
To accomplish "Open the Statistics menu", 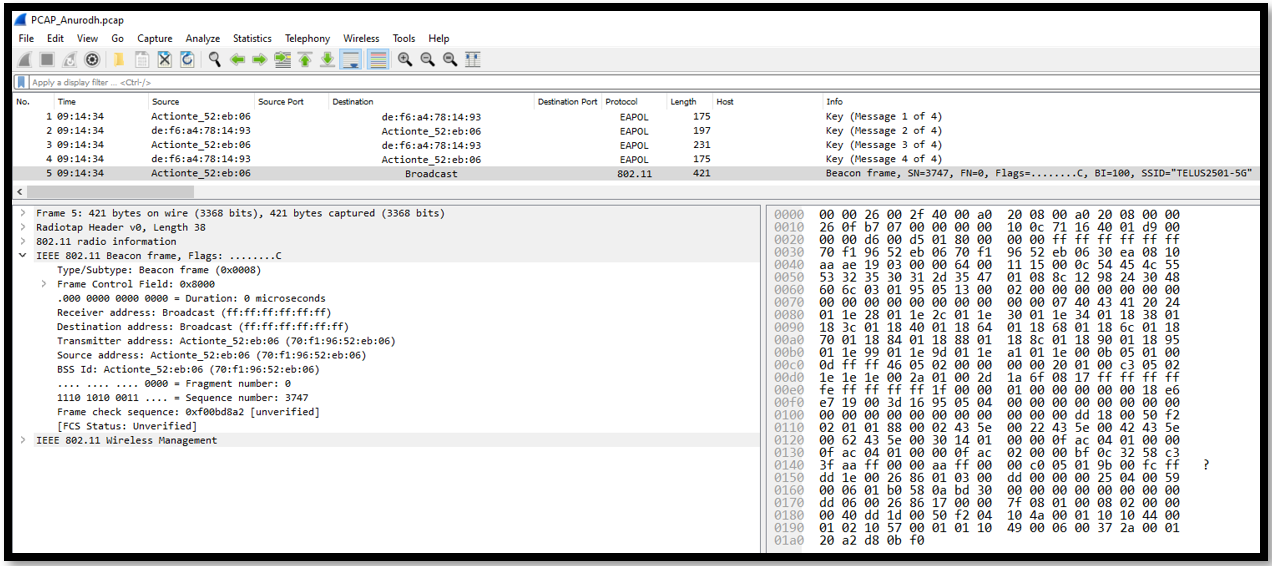I will coord(254,38).
